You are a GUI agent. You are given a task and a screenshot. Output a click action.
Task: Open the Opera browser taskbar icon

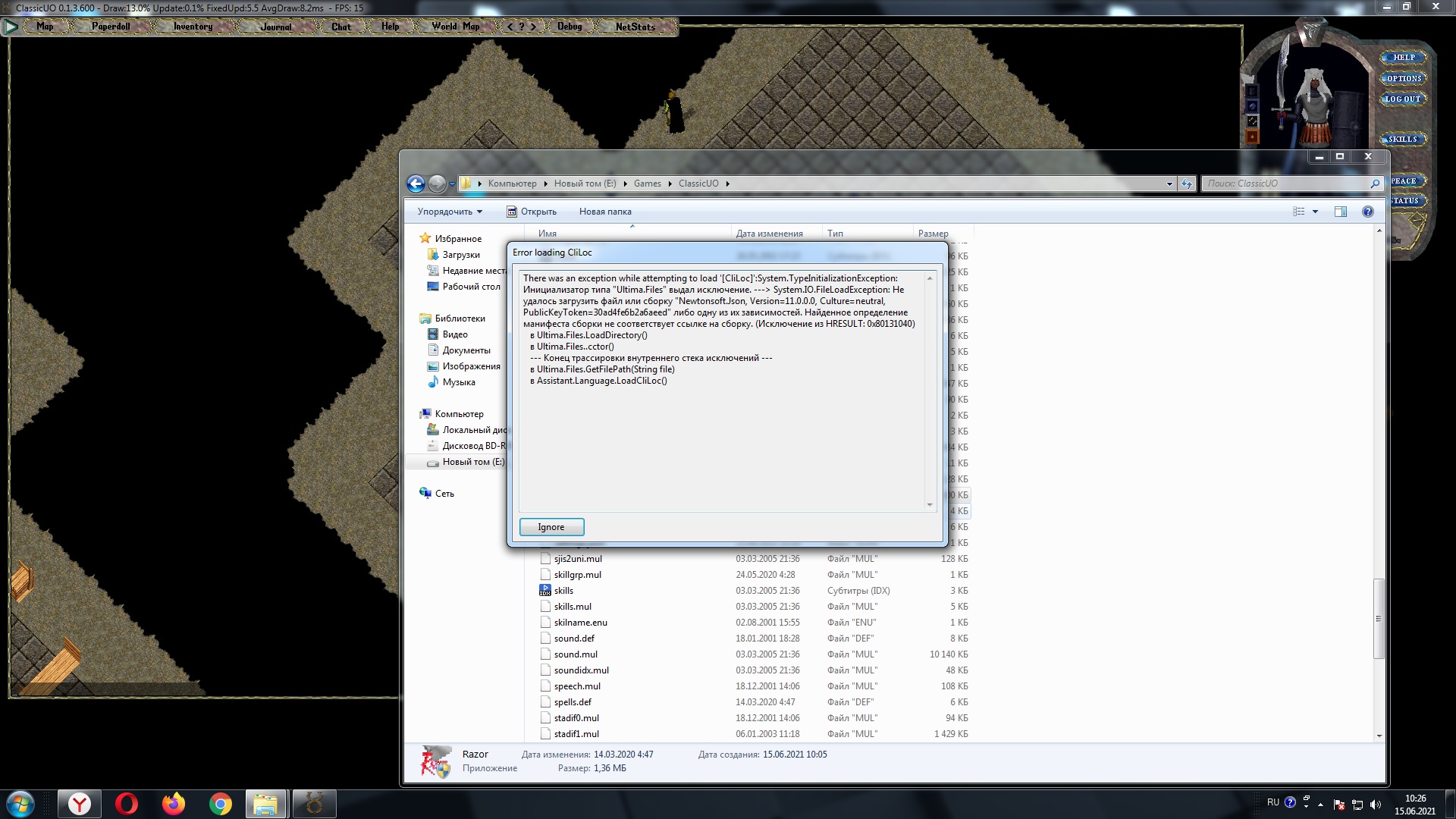tap(127, 804)
